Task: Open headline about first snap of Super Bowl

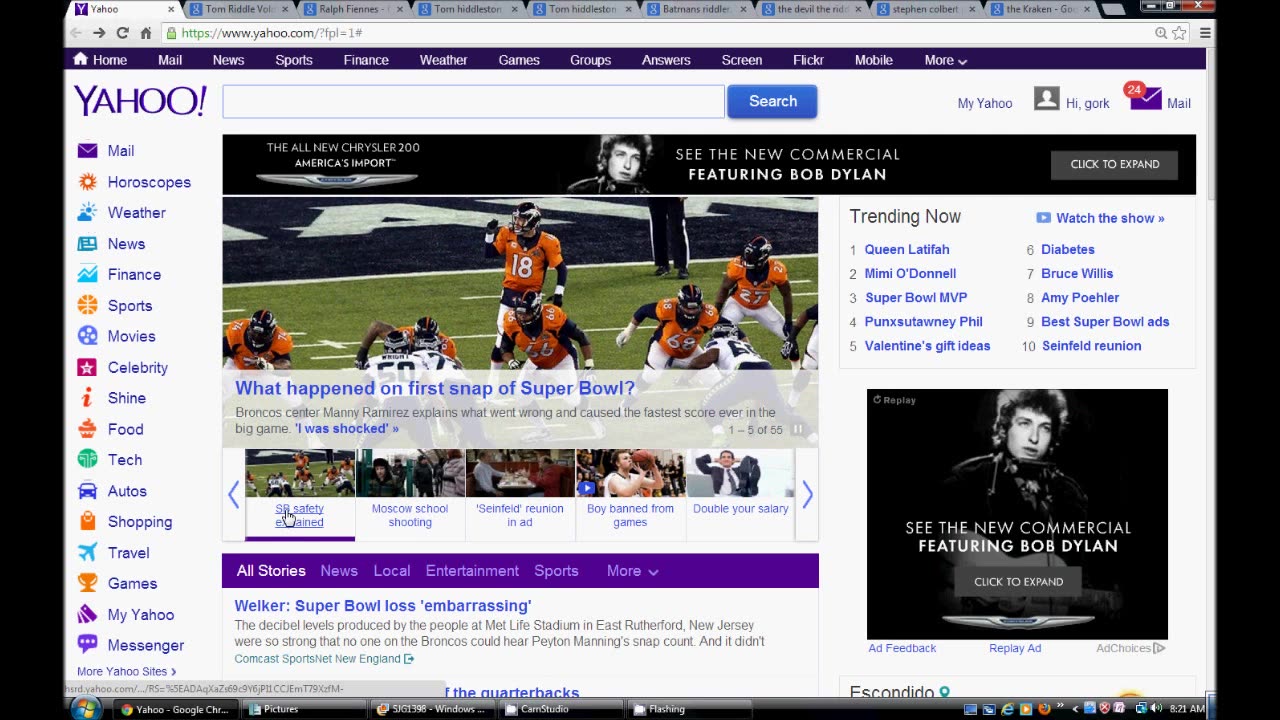Action: [x=435, y=388]
